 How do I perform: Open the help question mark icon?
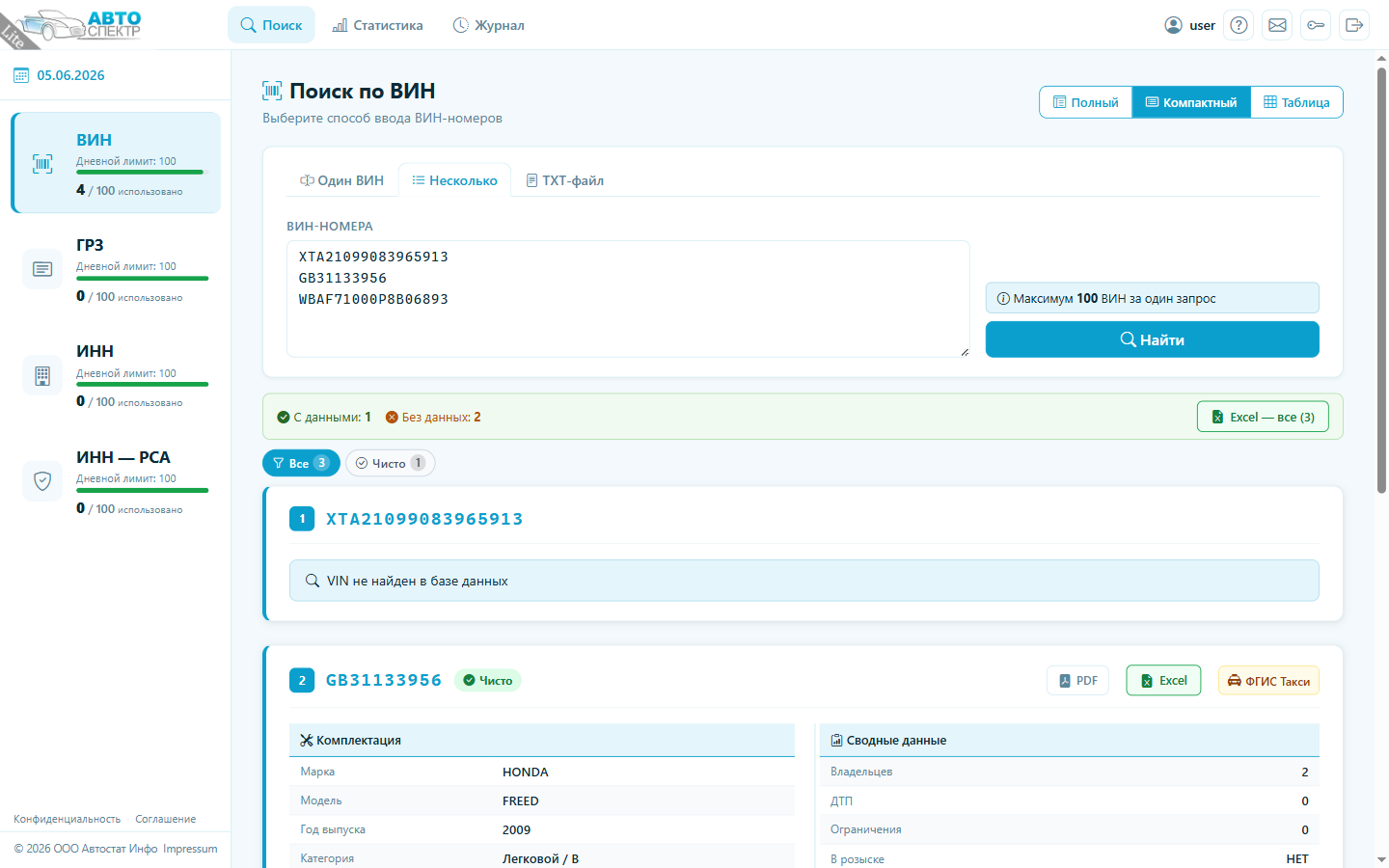(x=1239, y=25)
